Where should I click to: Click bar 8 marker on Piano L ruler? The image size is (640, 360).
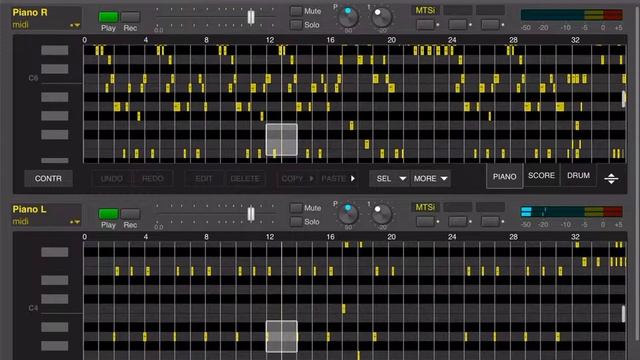[x=207, y=237]
